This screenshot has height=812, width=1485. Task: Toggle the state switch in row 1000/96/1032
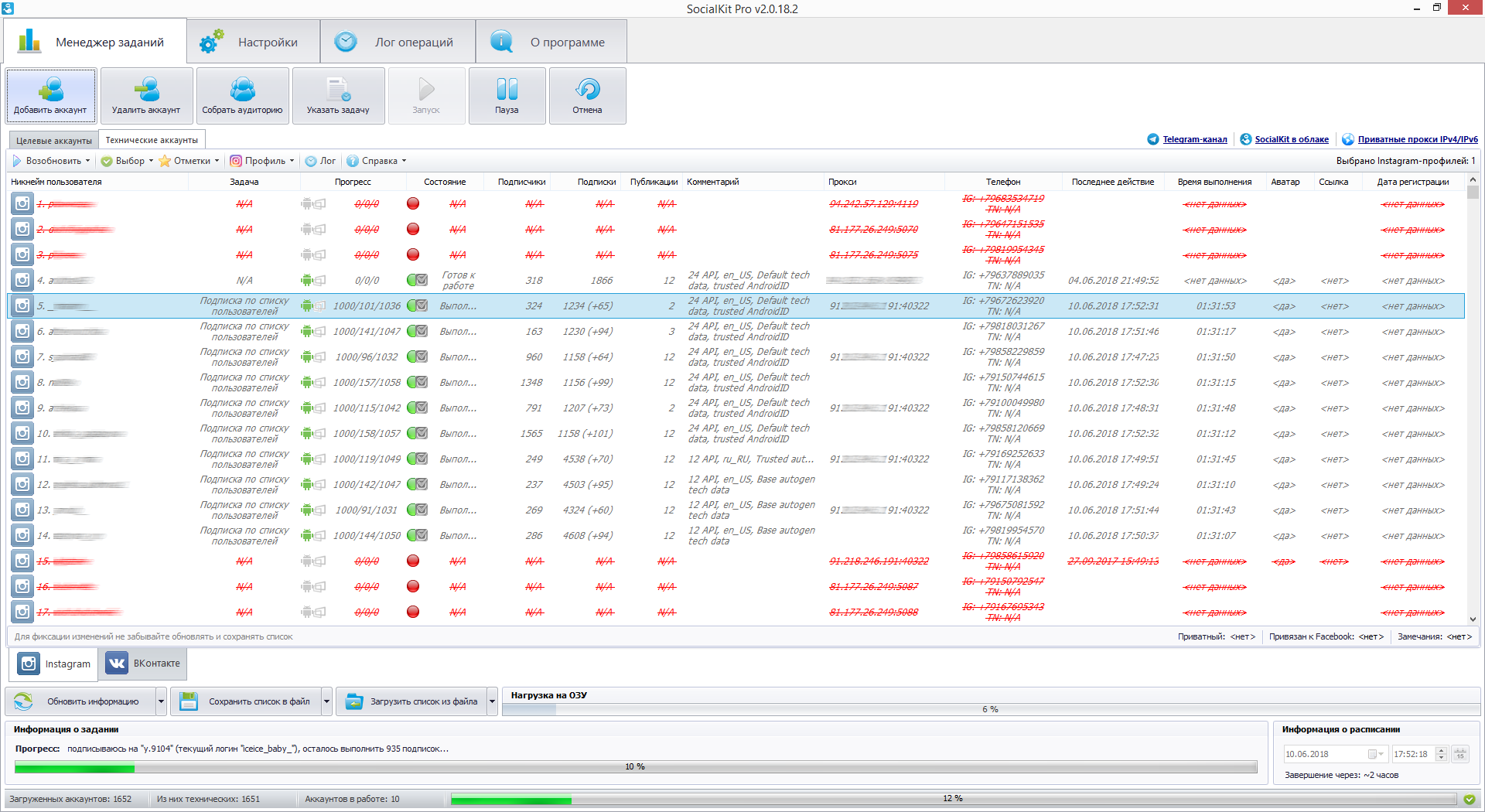click(x=418, y=357)
